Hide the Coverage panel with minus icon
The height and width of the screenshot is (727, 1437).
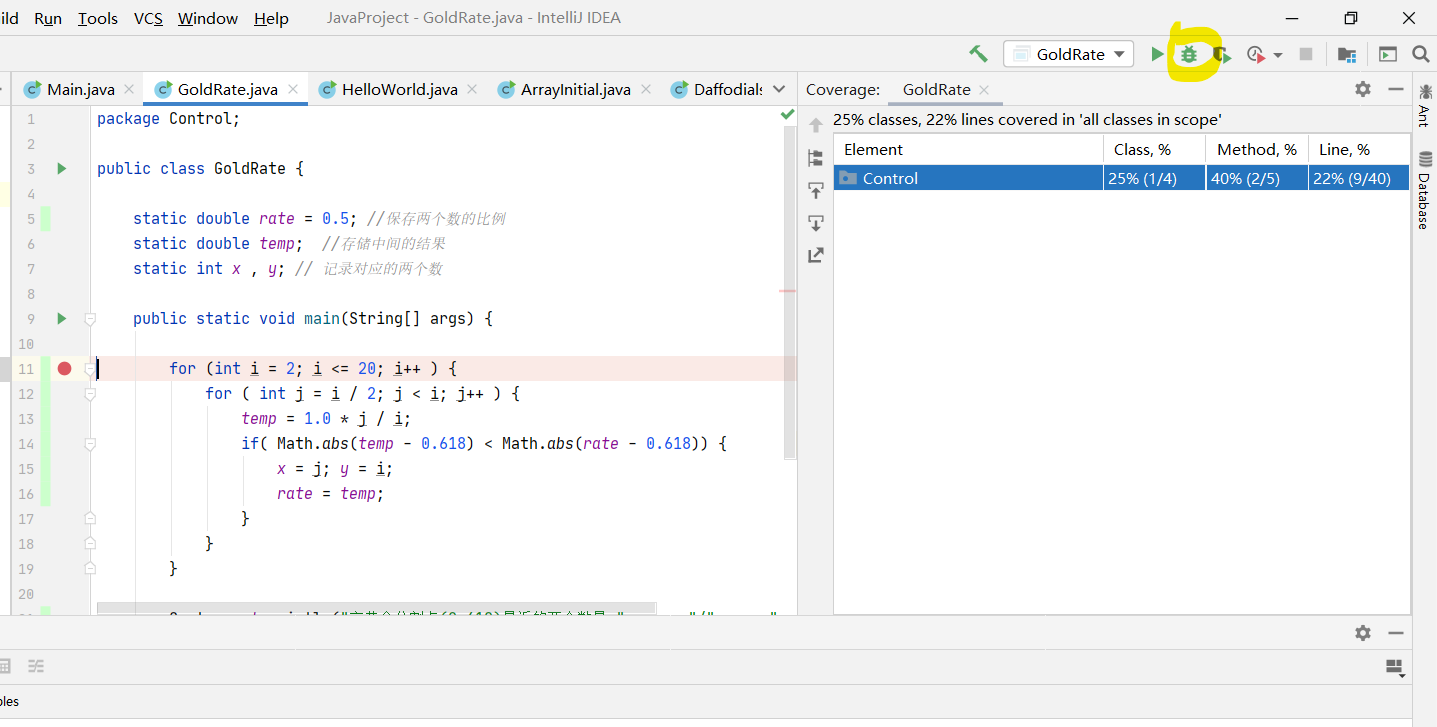coord(1396,89)
